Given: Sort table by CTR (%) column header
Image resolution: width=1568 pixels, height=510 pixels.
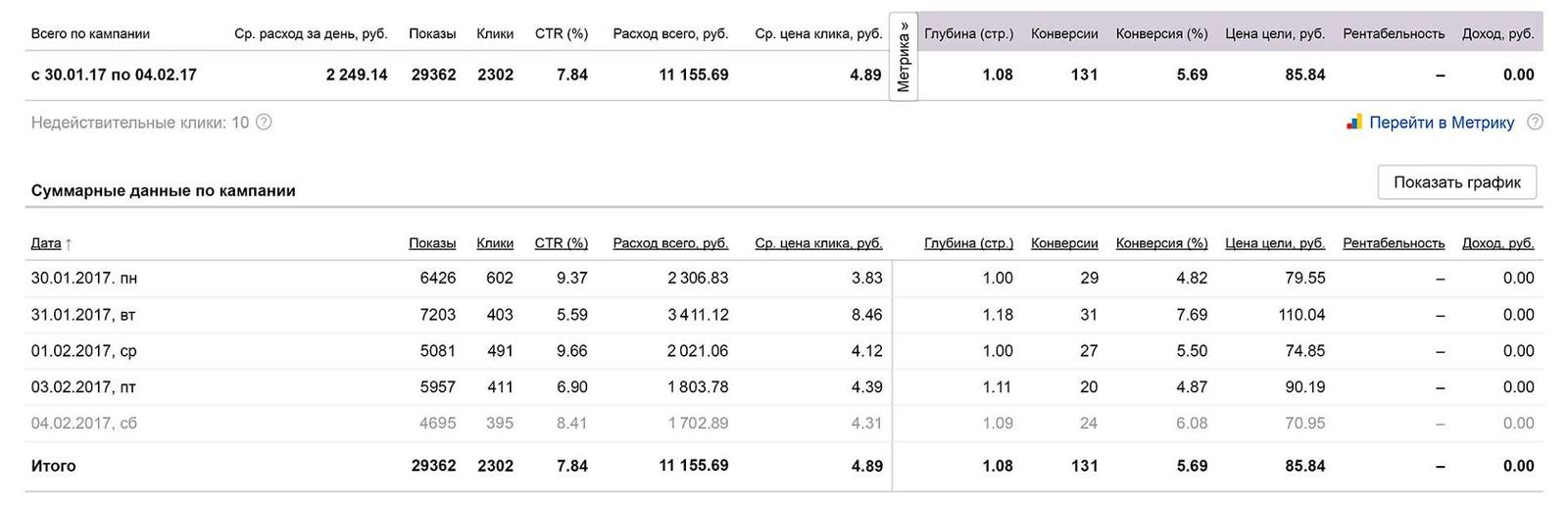Looking at the screenshot, I should click(562, 243).
